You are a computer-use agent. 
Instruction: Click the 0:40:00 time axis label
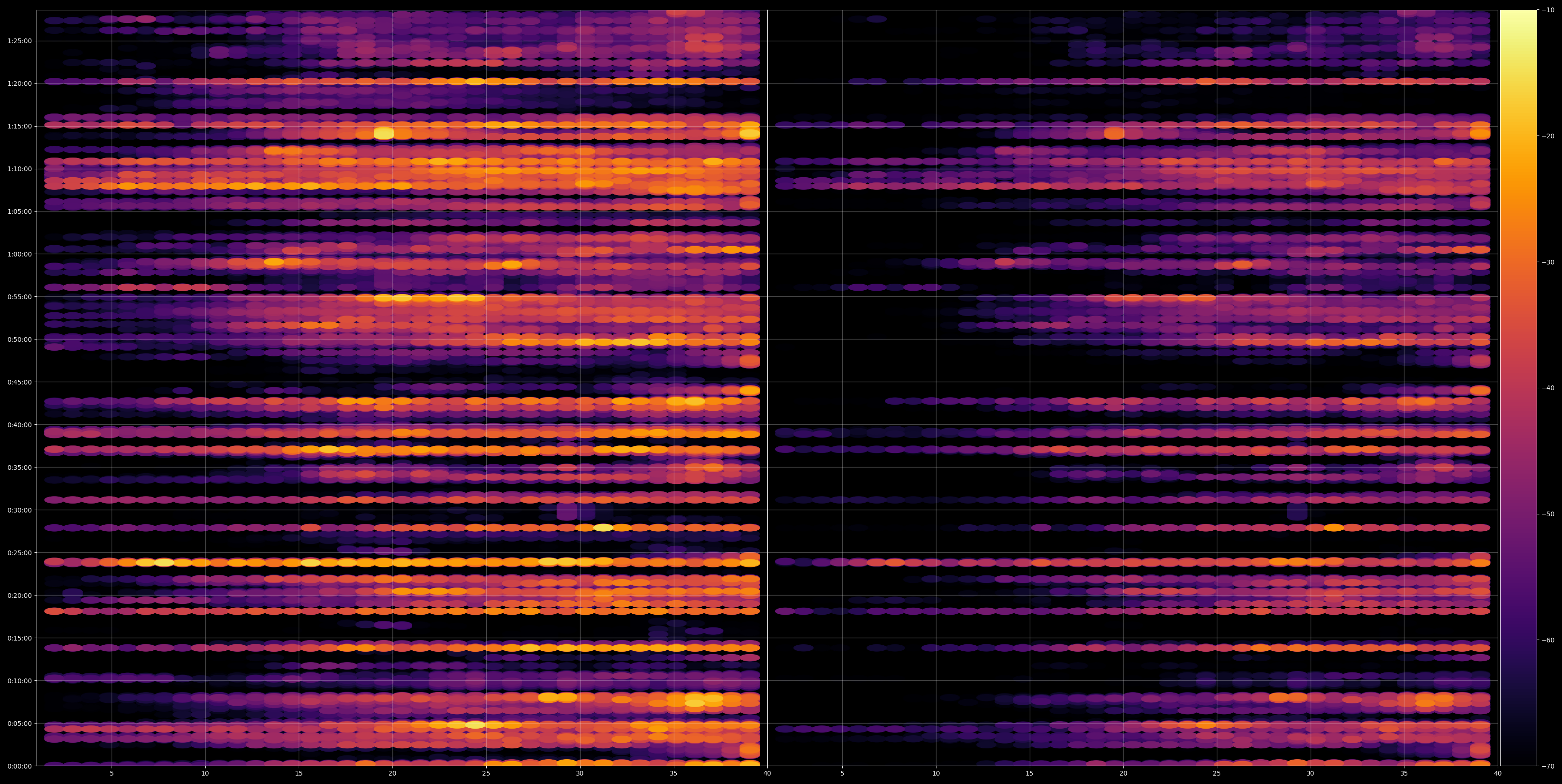pos(19,424)
